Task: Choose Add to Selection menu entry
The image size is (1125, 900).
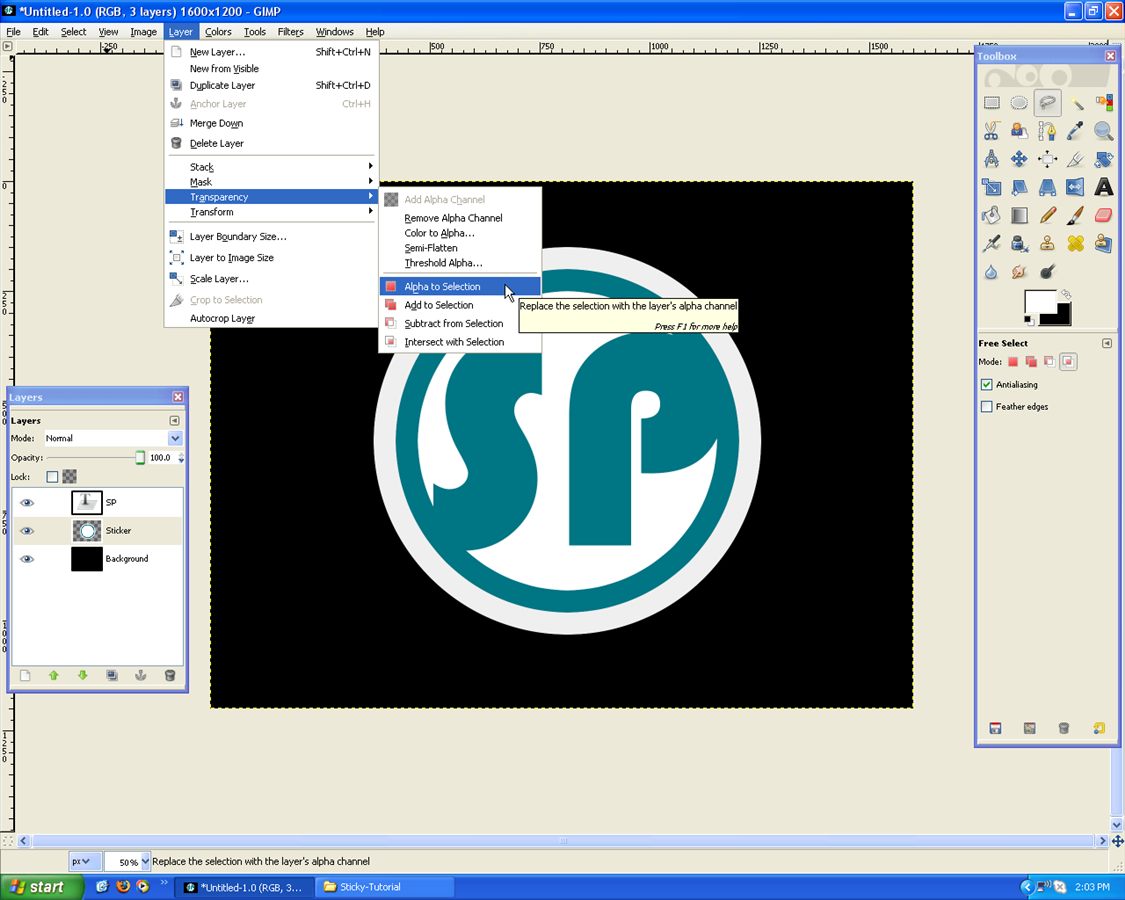Action: coord(460,305)
